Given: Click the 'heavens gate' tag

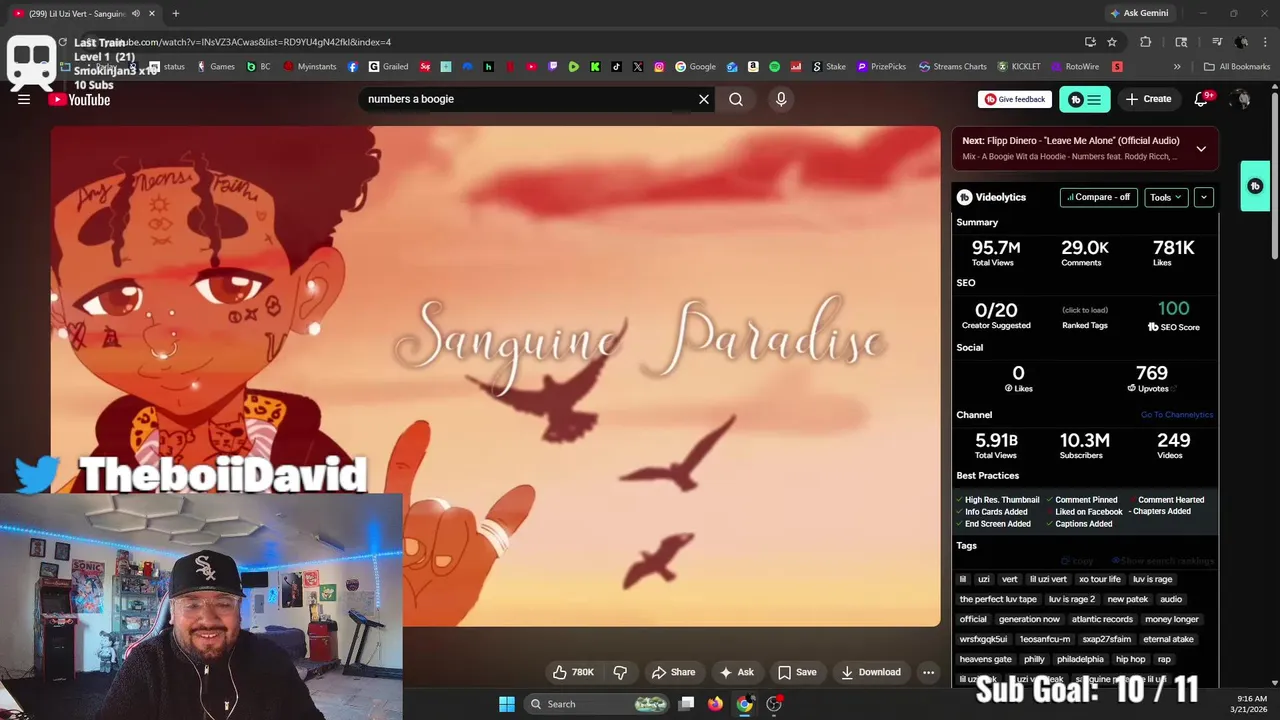Looking at the screenshot, I should [x=985, y=659].
